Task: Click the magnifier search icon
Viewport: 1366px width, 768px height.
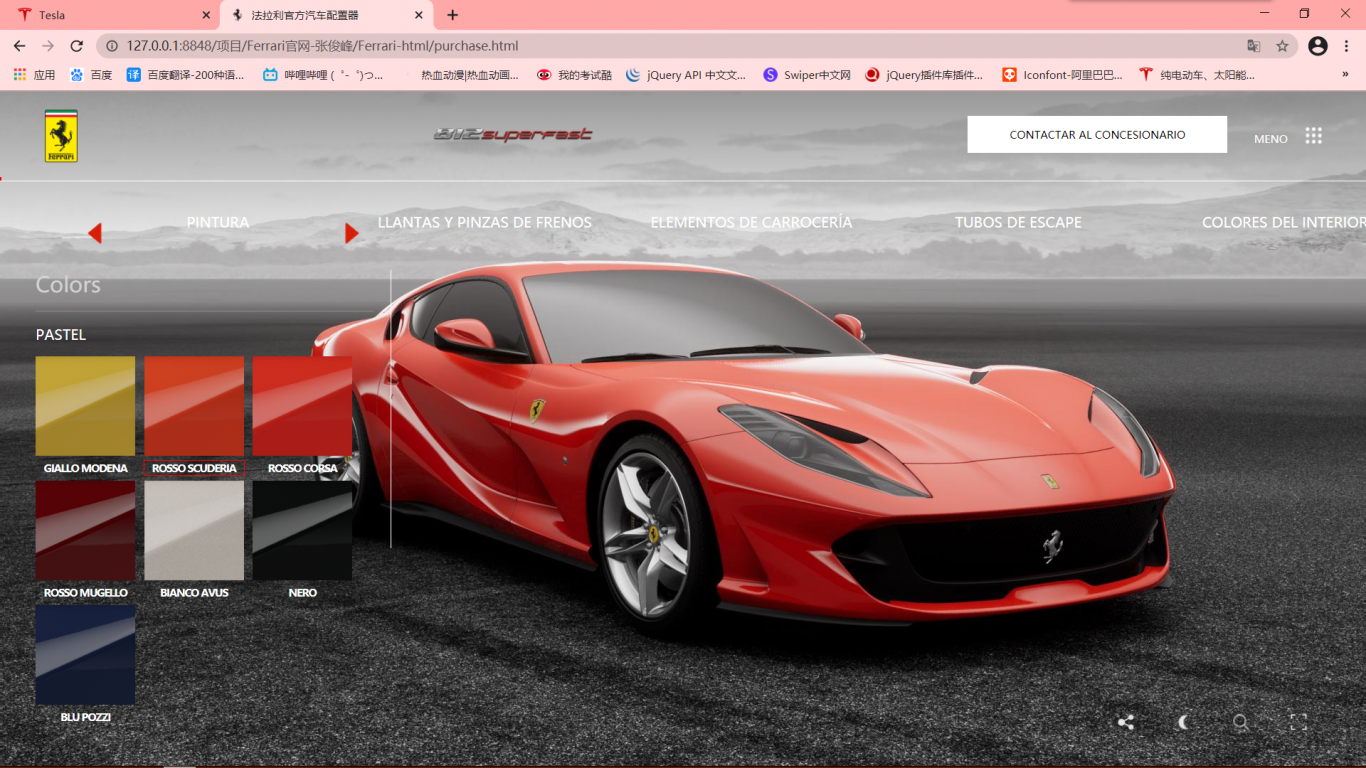Action: 1241,722
